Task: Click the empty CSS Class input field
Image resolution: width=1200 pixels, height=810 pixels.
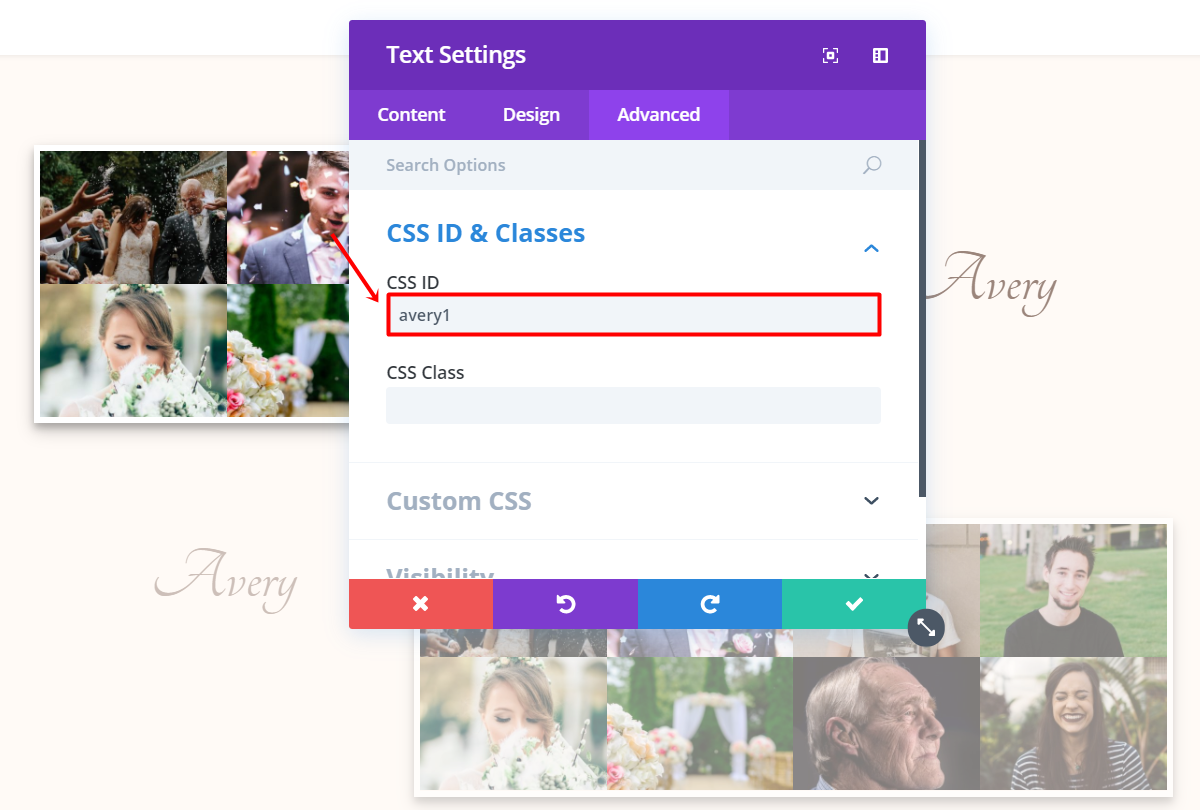Action: (x=633, y=405)
